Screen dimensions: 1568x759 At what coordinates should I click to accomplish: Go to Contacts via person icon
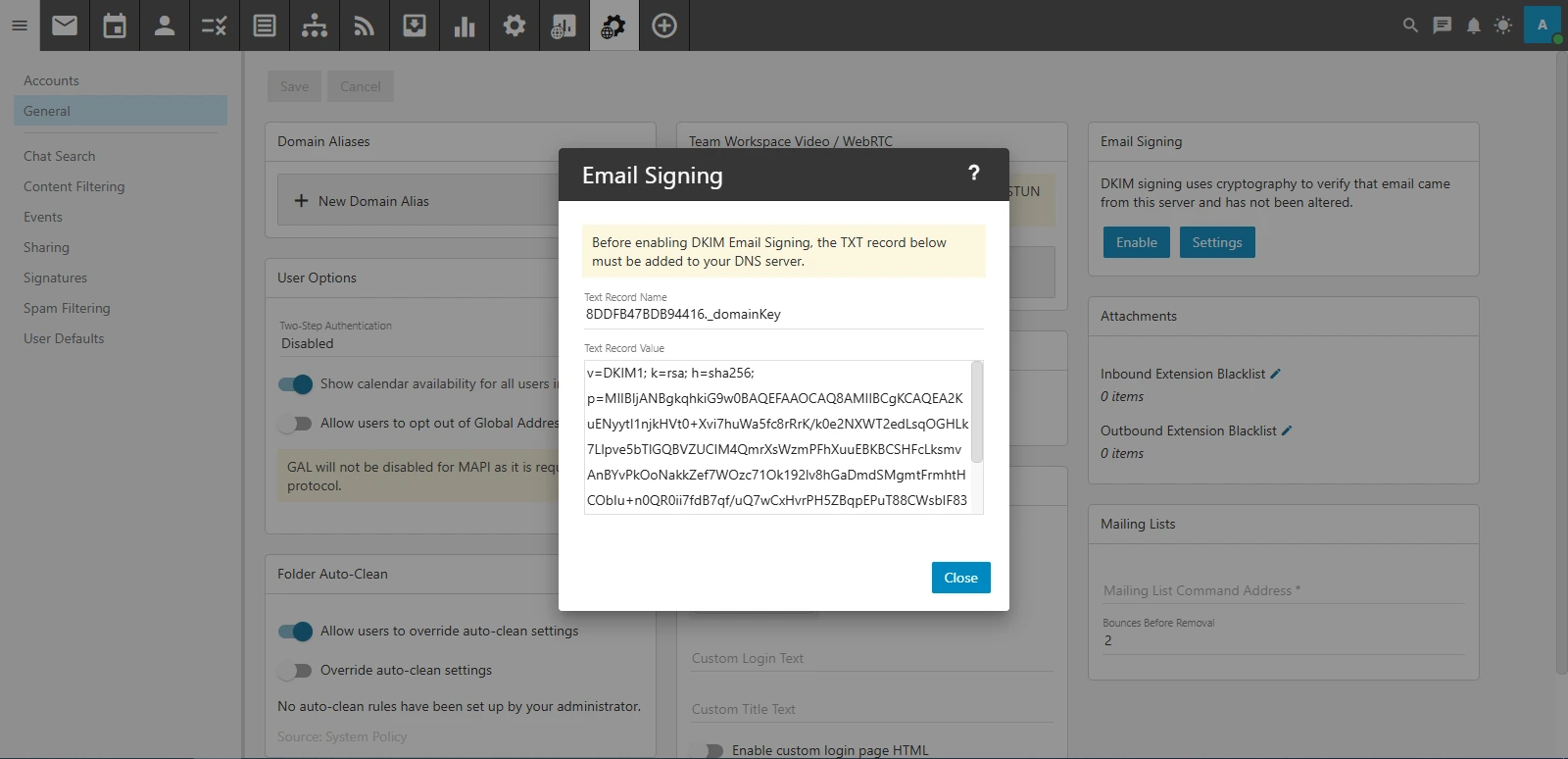(165, 25)
